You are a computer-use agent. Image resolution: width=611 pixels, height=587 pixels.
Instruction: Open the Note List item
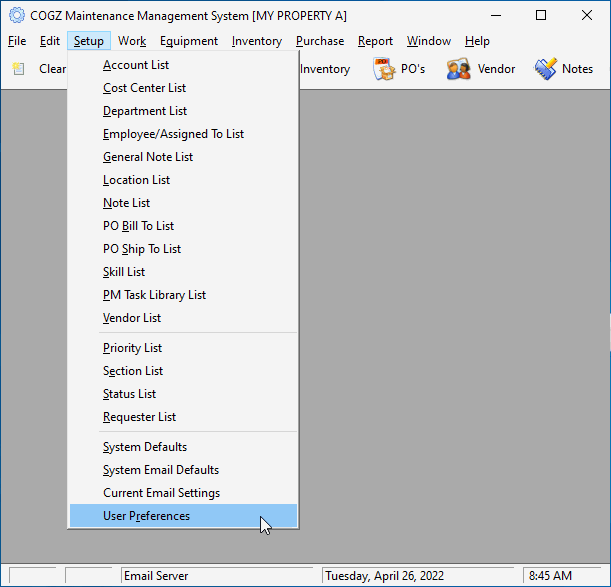click(183, 203)
